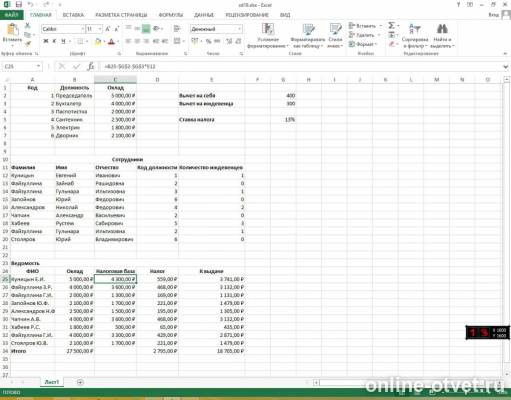This screenshot has height=400, width=511.
Task: Click Удалить cells button
Action: pyautogui.click(x=364, y=35)
